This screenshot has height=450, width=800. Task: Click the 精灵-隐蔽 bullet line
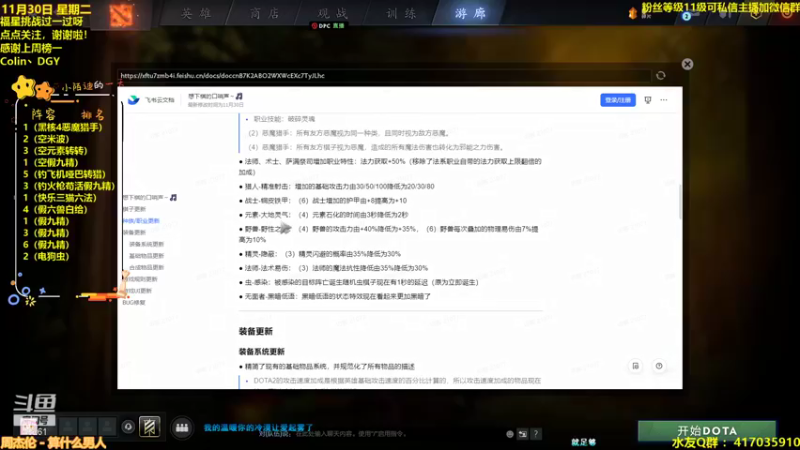tap(320, 254)
